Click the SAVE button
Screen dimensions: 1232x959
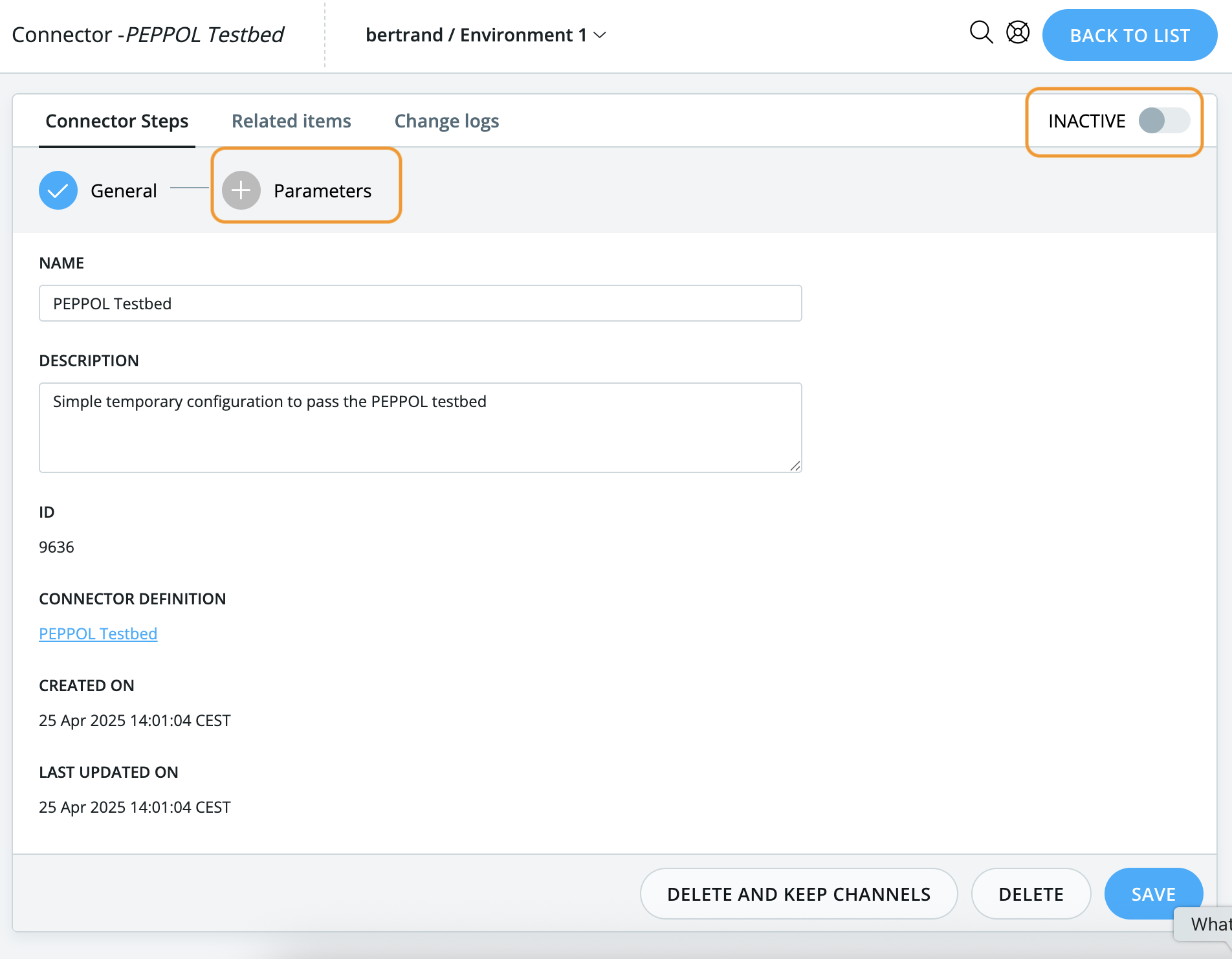pos(1152,894)
